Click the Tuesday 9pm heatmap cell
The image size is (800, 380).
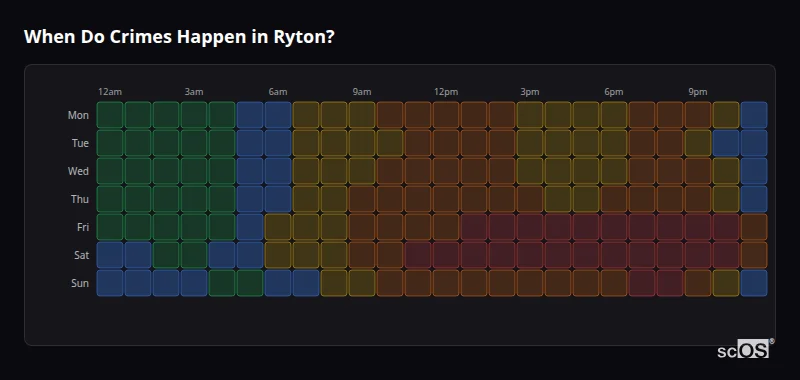698,143
